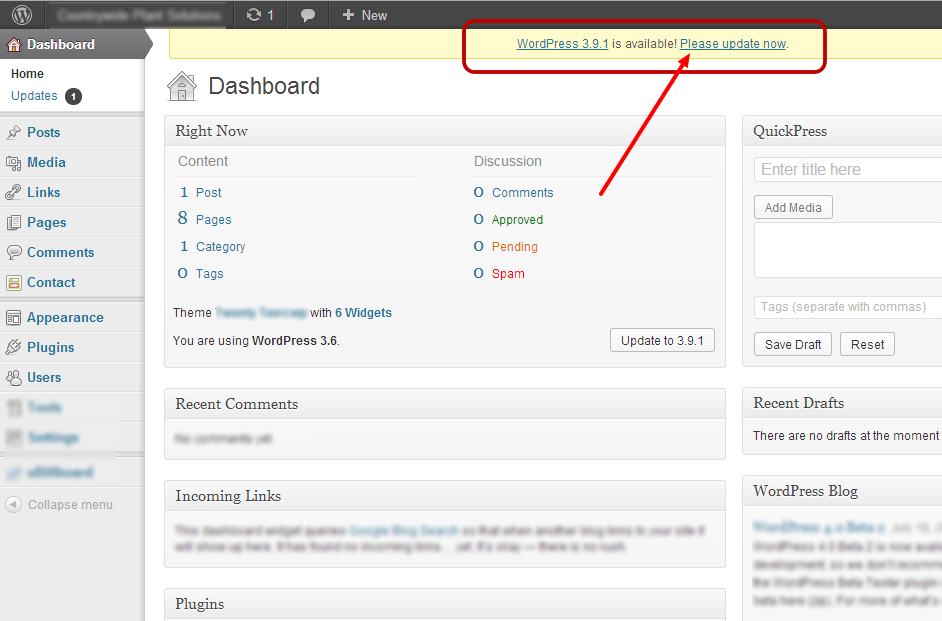This screenshot has height=621, width=942.
Task: Click the Add Media button
Action: tap(793, 207)
